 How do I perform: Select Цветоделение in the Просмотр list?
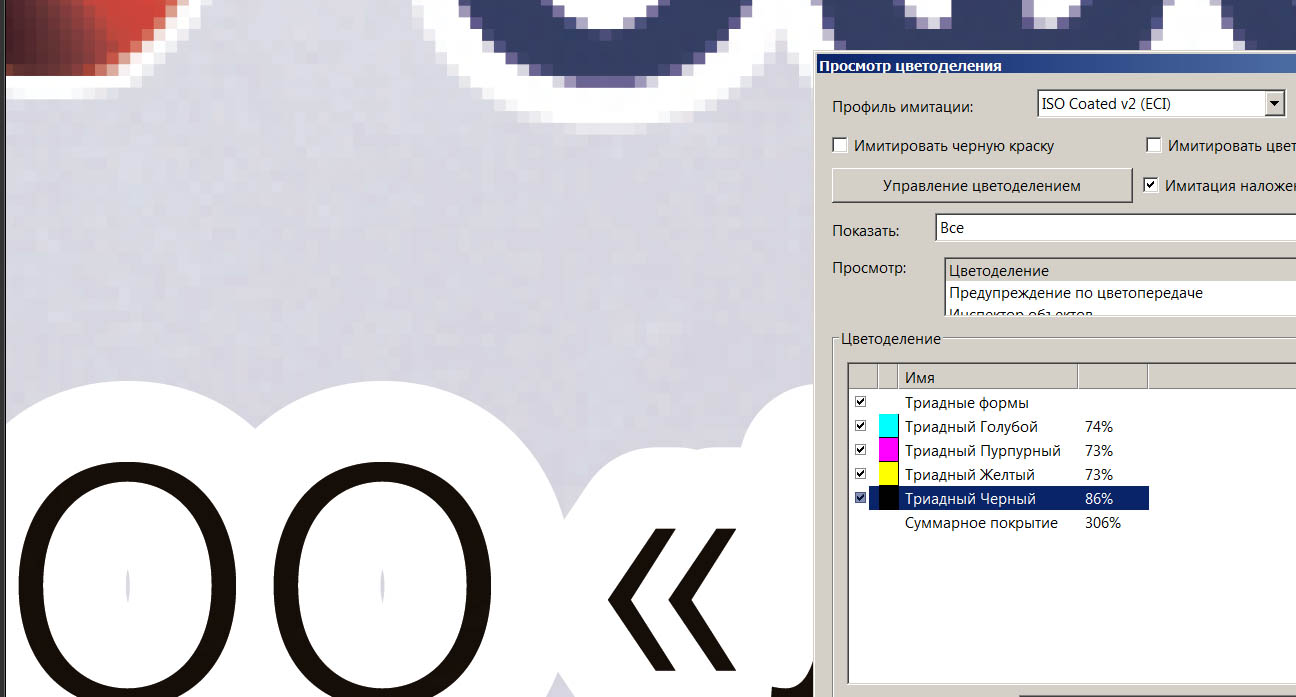coord(1121,271)
